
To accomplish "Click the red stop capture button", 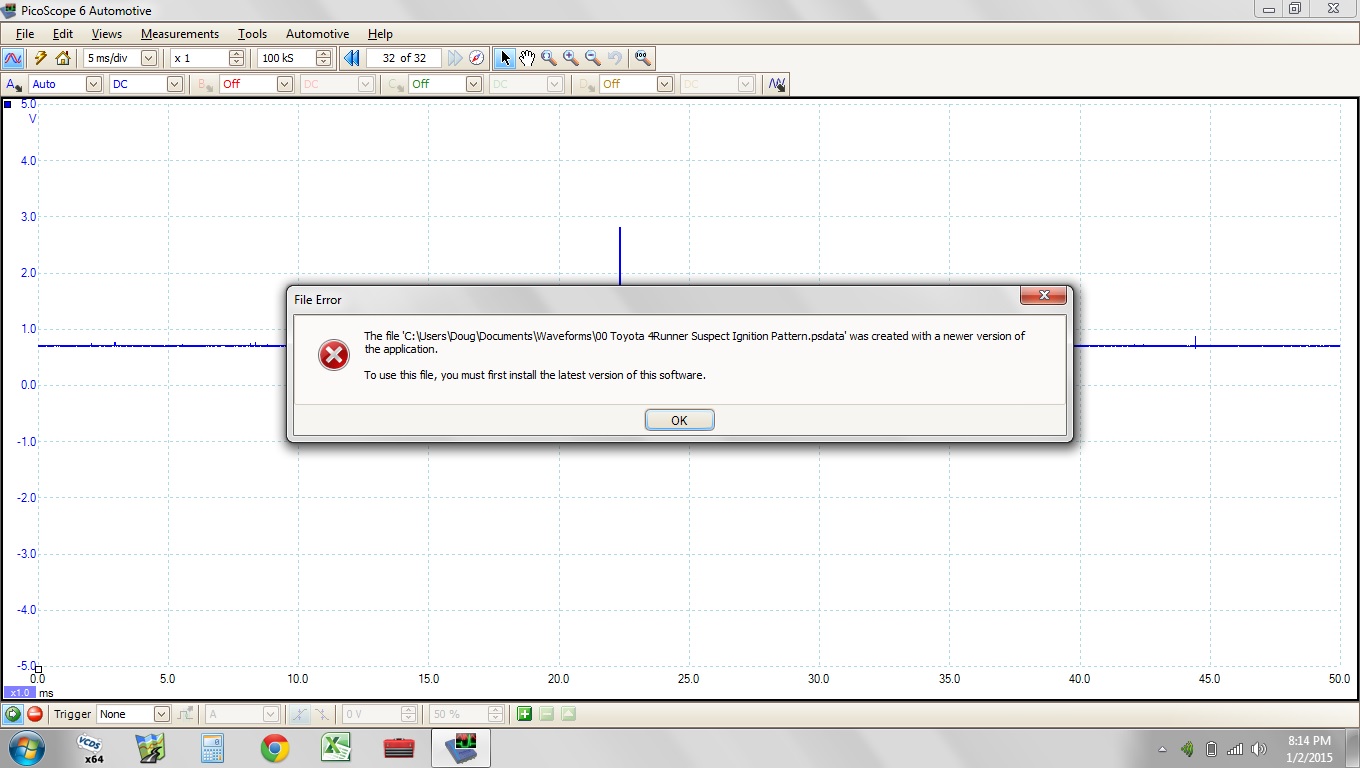I will (35, 714).
